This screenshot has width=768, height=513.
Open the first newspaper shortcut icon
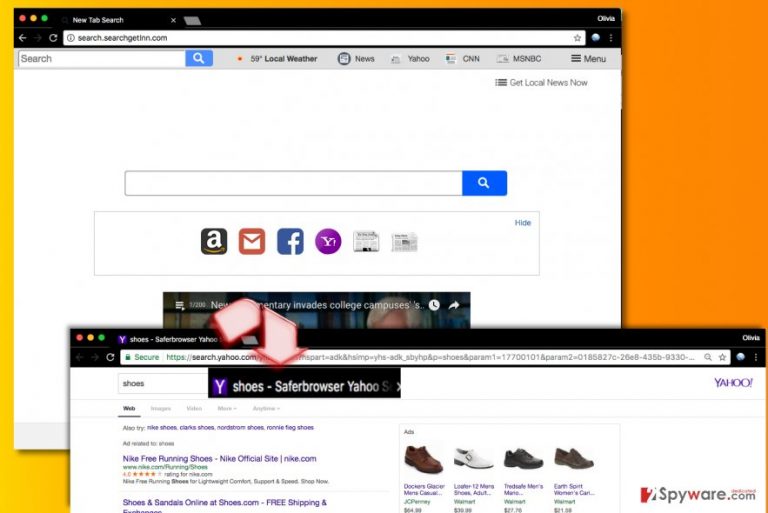point(366,242)
